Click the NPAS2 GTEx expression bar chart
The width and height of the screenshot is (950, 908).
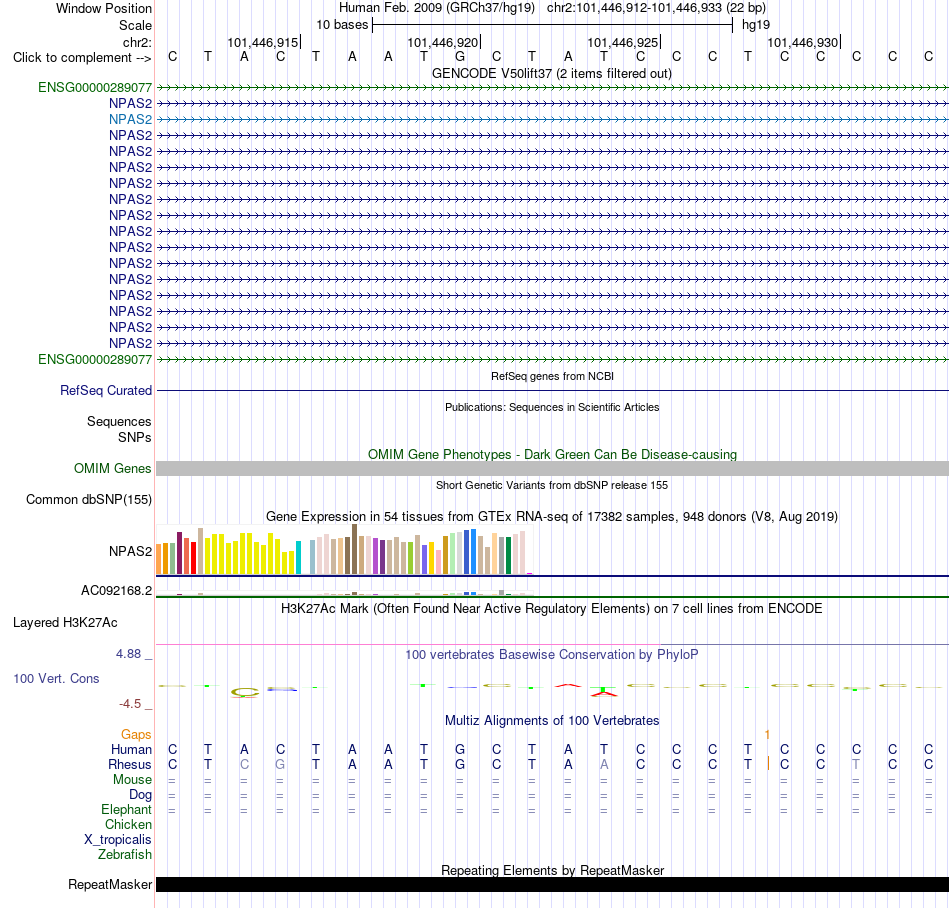[x=344, y=549]
